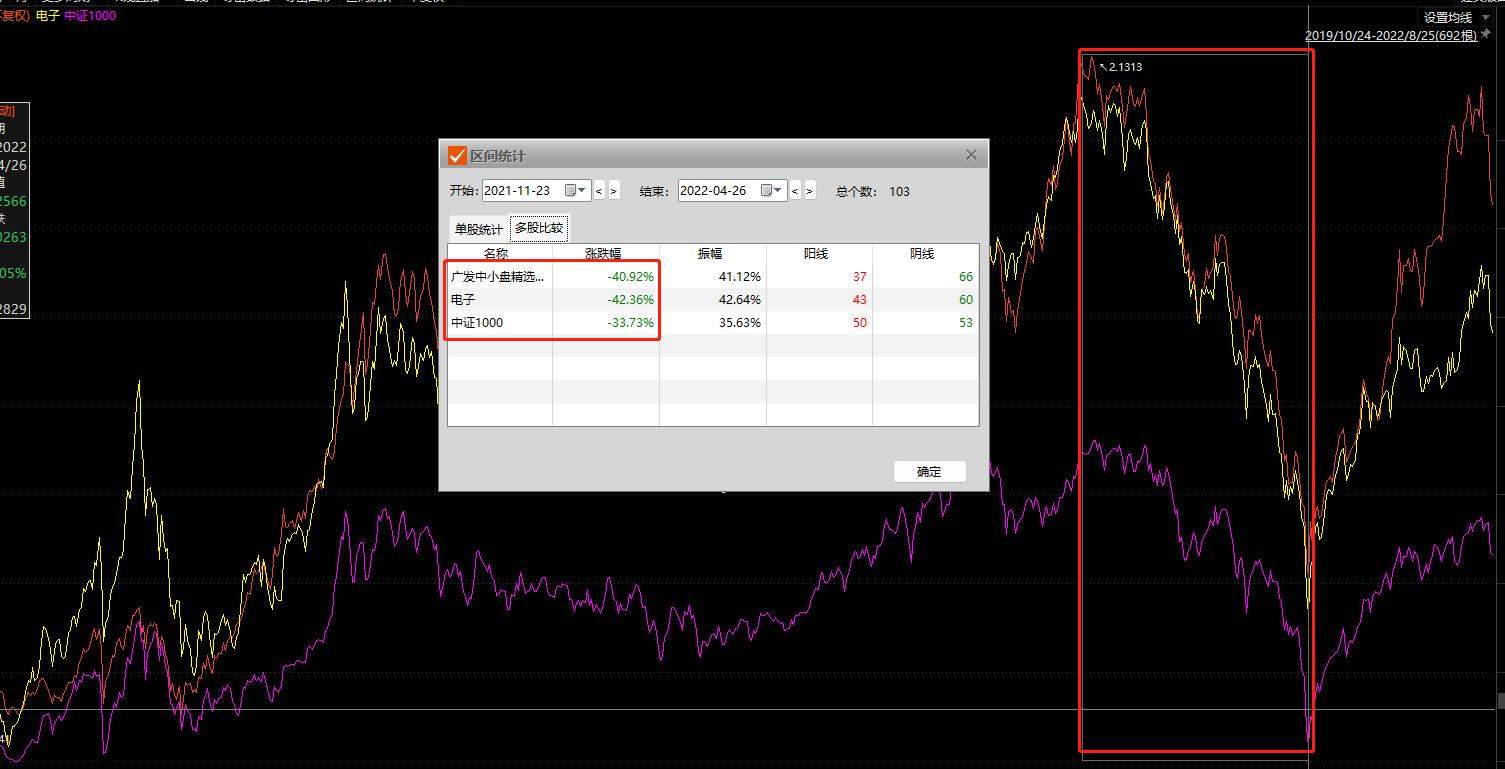Click the 总个数 value 103

coord(899,191)
